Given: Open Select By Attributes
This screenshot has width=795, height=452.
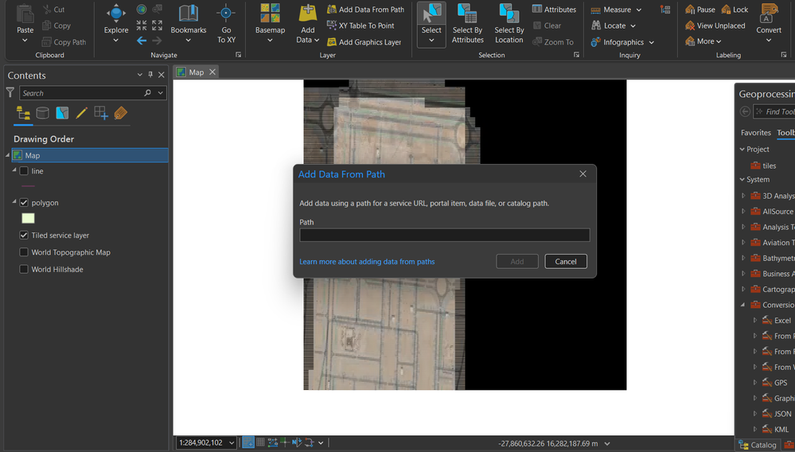Looking at the screenshot, I should (467, 23).
